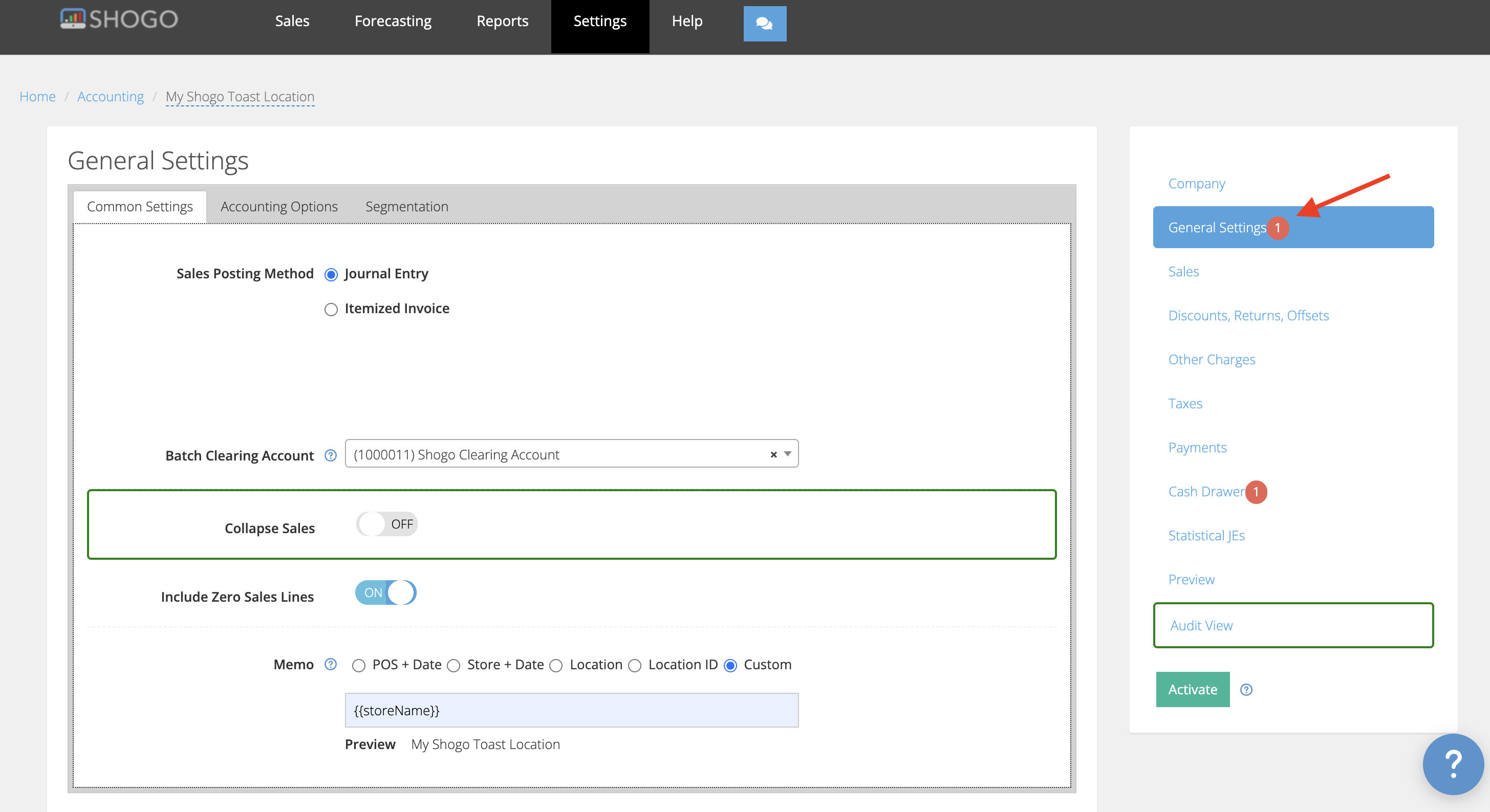Select POS + Date memo option
The image size is (1490, 812).
(359, 665)
